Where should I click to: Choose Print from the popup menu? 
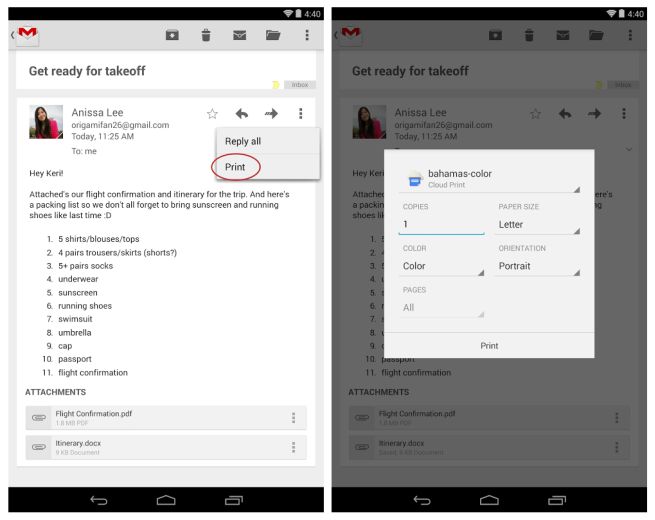[x=268, y=167]
